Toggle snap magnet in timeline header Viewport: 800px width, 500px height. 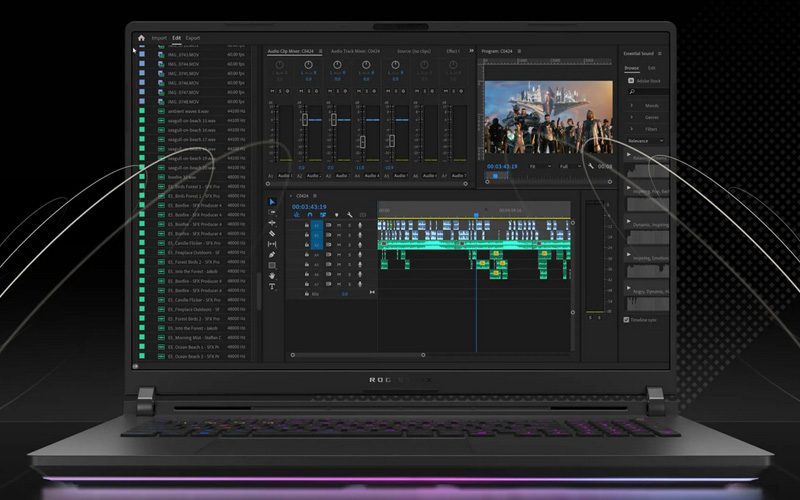[x=310, y=214]
